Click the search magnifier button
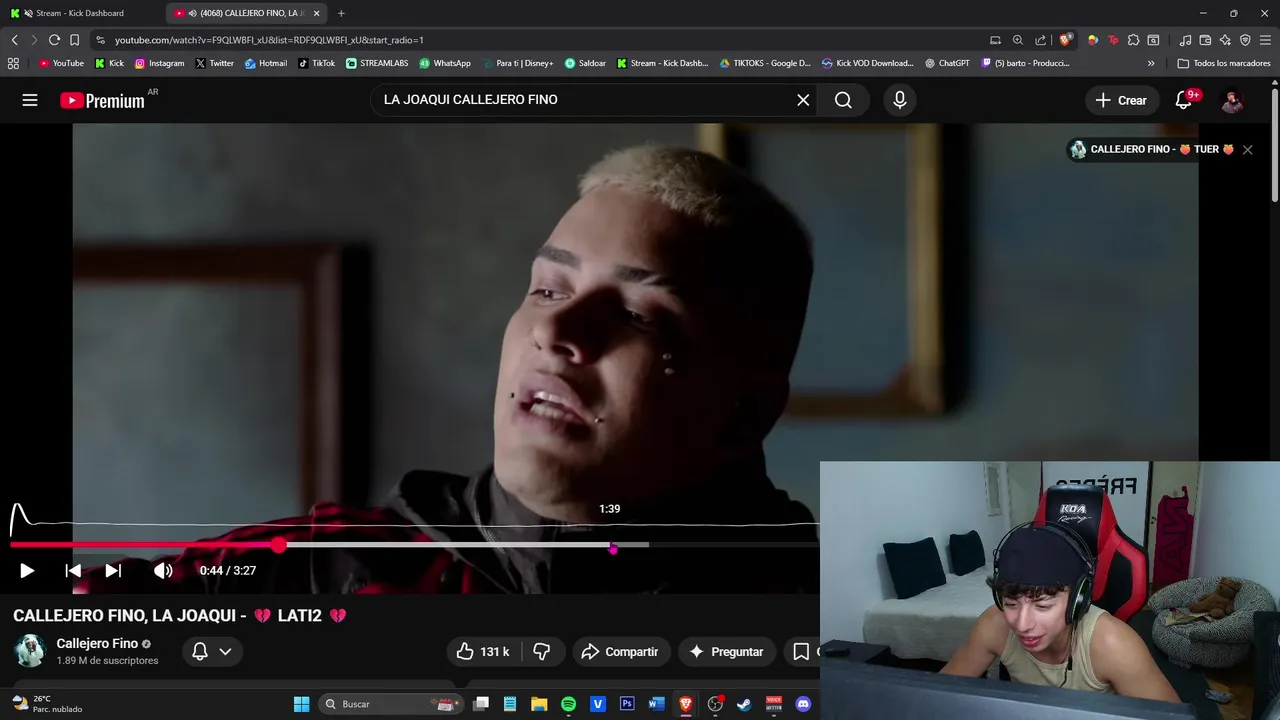Screen dimensions: 1280x720 (843, 100)
